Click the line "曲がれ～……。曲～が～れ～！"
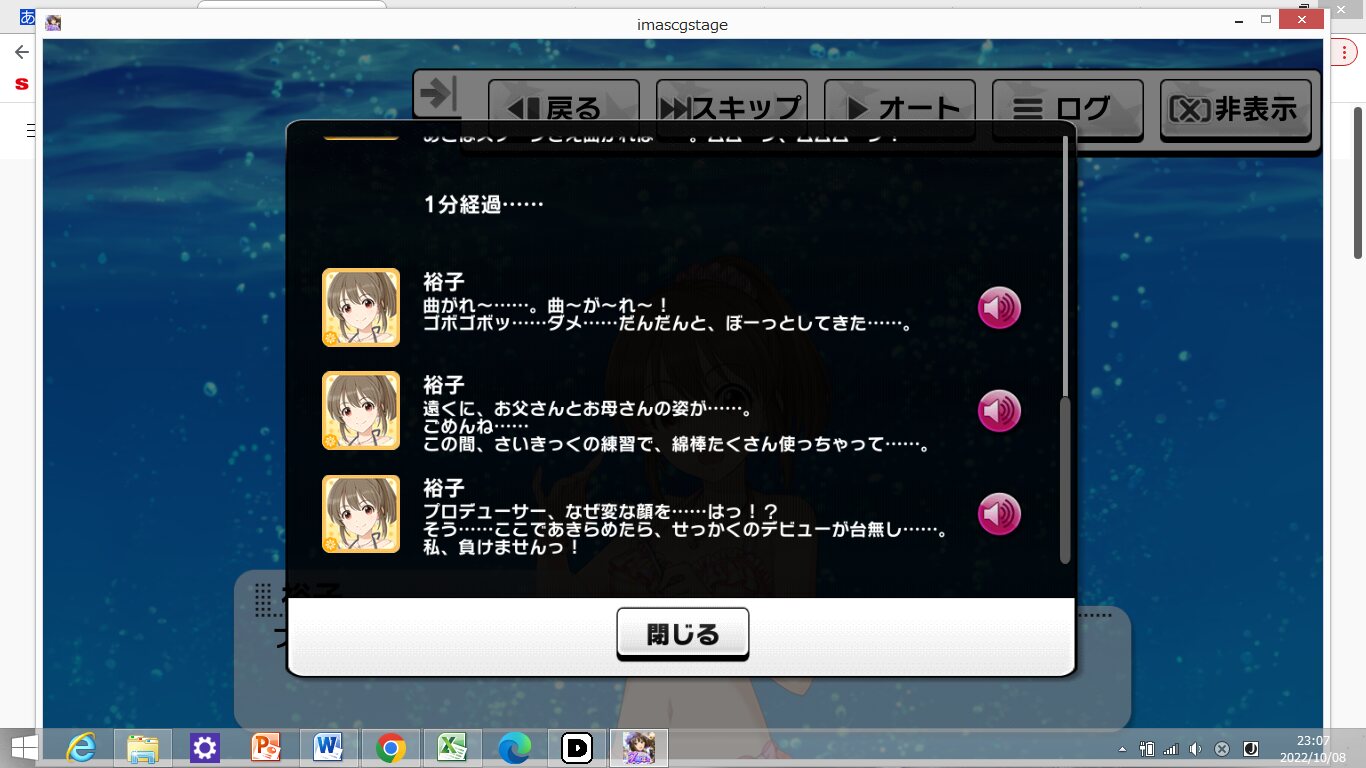 pyautogui.click(x=547, y=306)
